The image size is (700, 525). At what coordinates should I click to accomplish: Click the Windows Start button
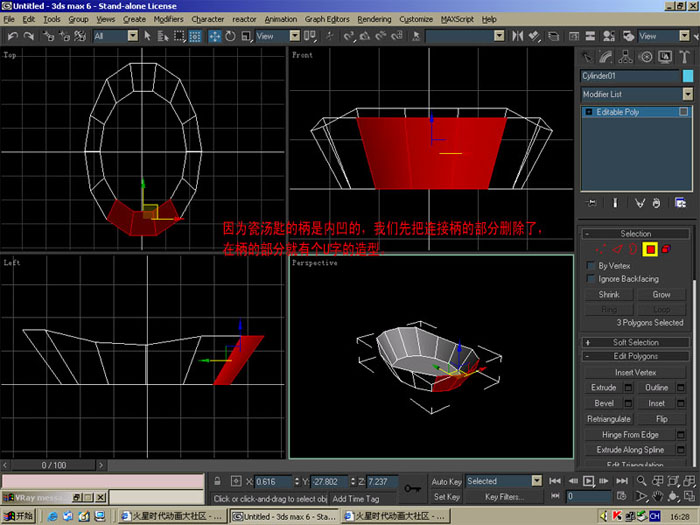coord(19,516)
